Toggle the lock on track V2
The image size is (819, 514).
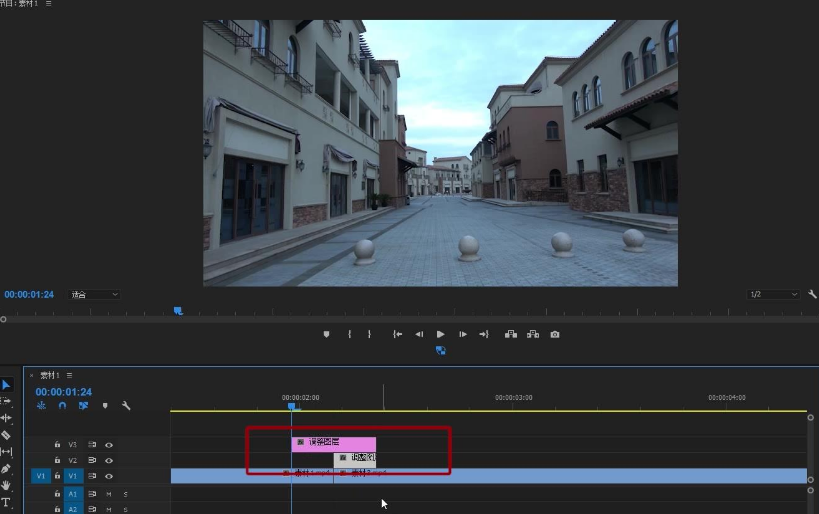[58, 460]
